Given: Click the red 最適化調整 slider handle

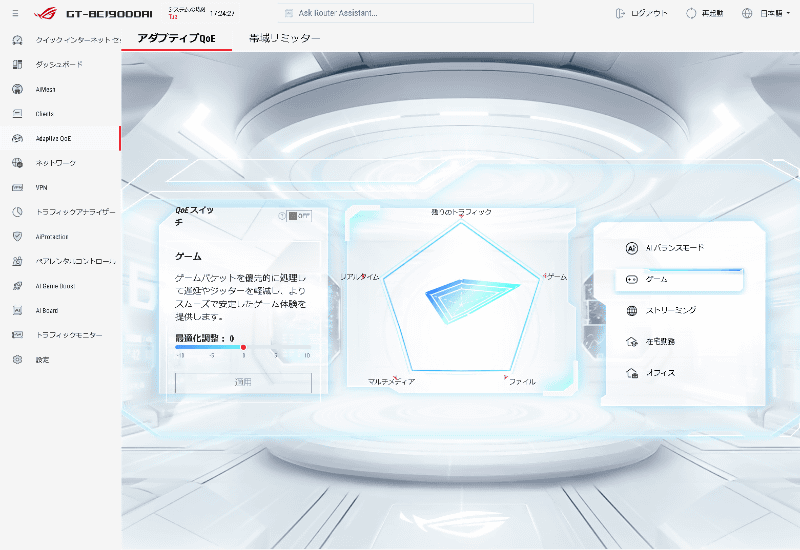Looking at the screenshot, I should tap(243, 347).
